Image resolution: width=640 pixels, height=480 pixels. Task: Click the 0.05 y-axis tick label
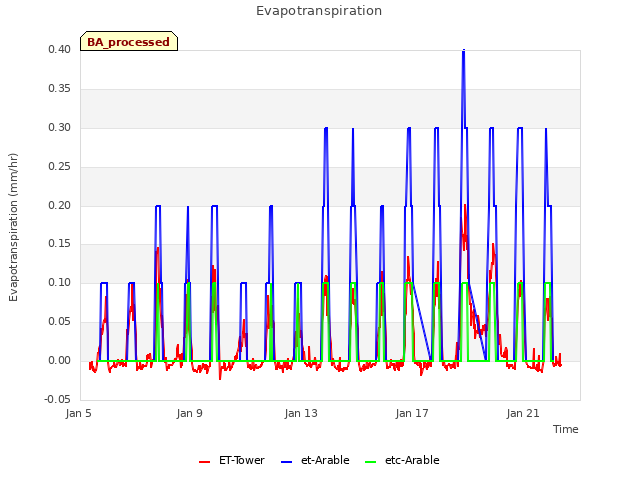(60, 322)
